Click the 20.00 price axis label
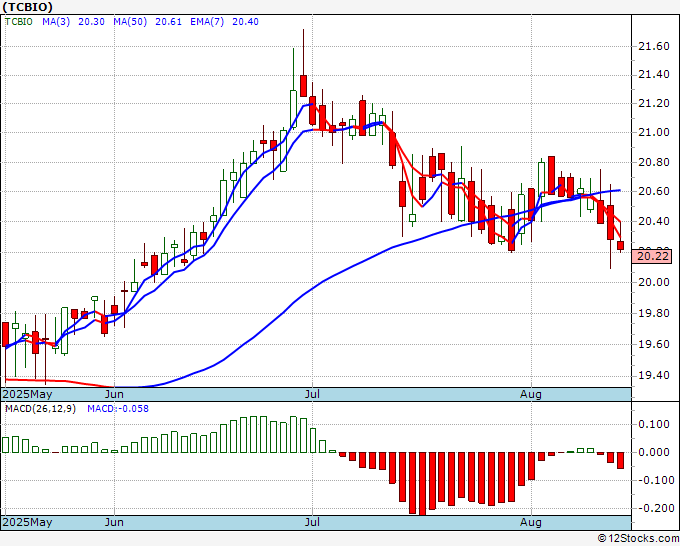This screenshot has width=680, height=546. 654,282
